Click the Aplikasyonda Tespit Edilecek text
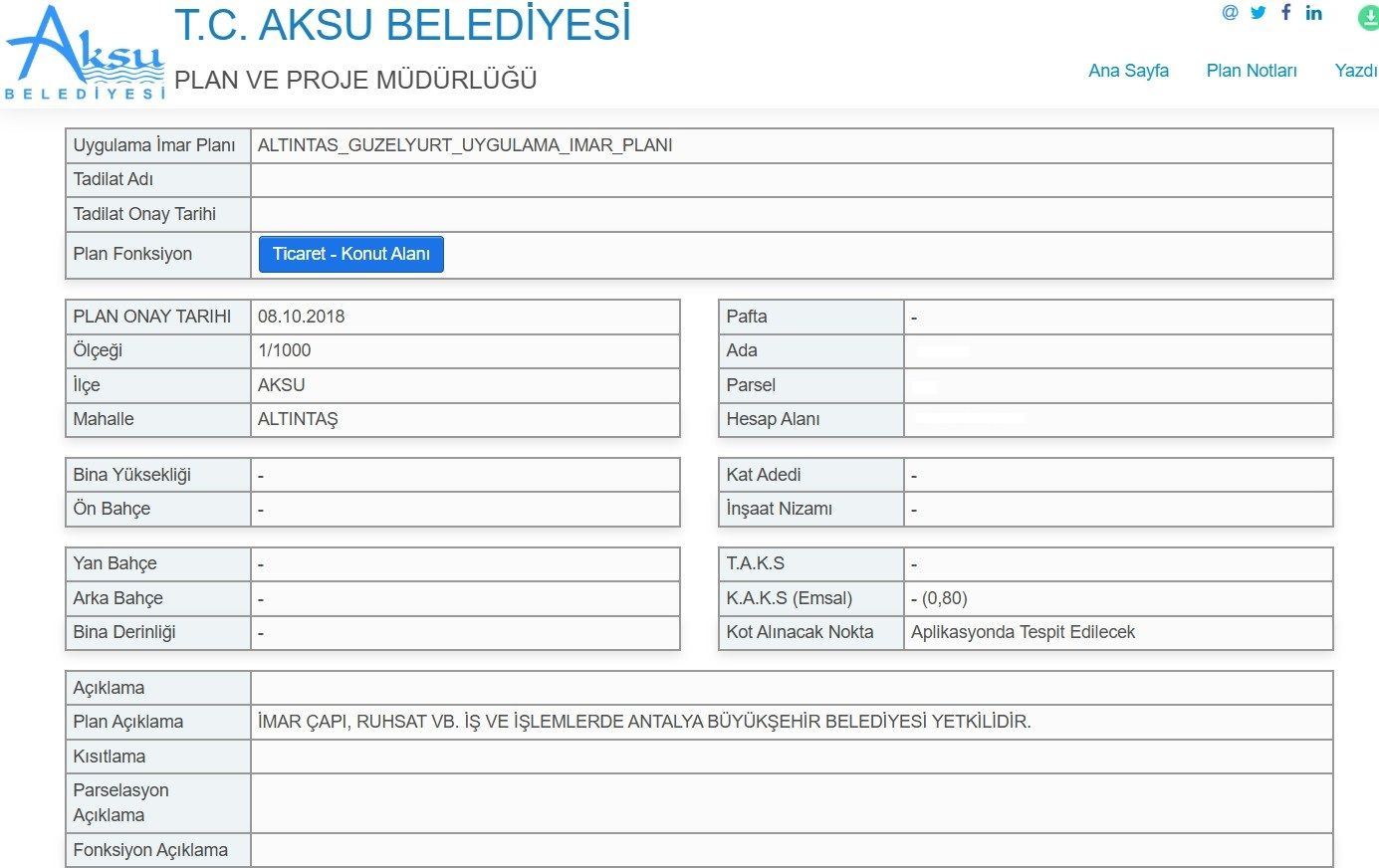The height and width of the screenshot is (868, 1379). pyautogui.click(x=1023, y=632)
